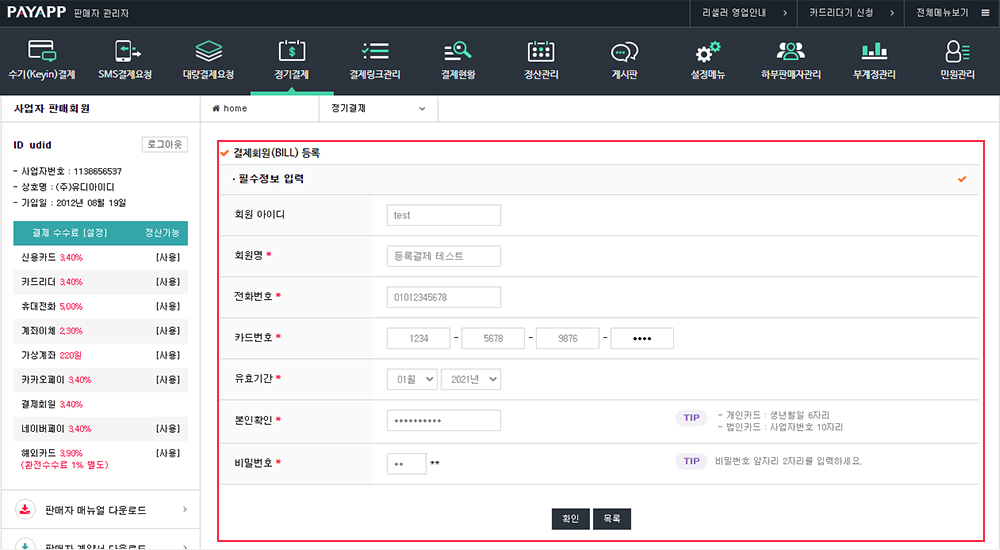Click the third card number field 9876
1000x550 pixels.
point(568,338)
